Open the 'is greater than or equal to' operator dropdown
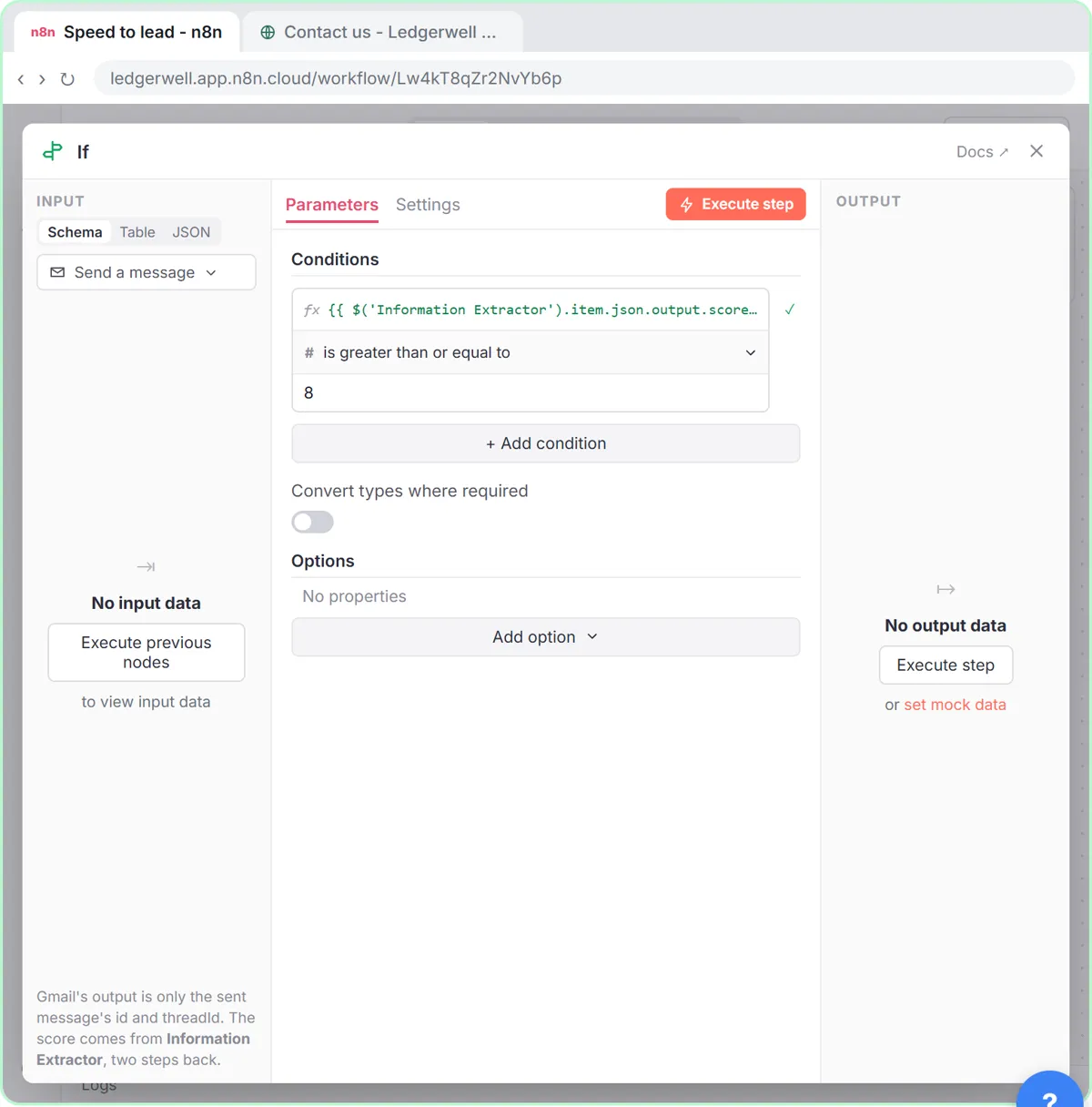 tap(531, 352)
